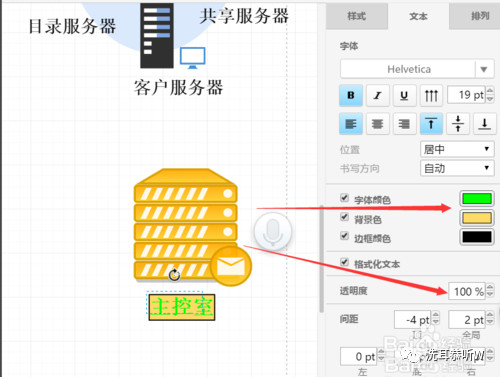Open the green font color swatch
The height and width of the screenshot is (377, 500).
(x=477, y=199)
